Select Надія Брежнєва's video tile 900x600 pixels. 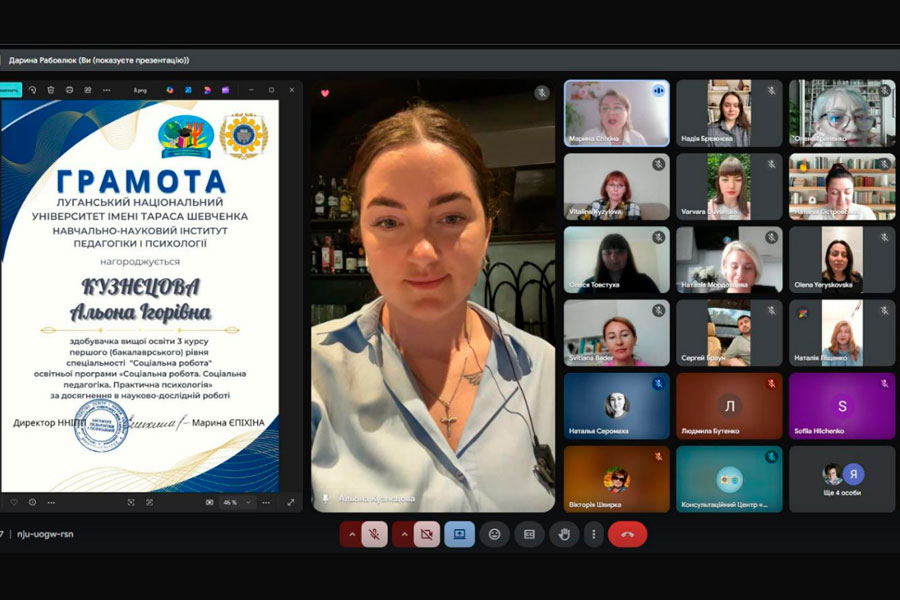click(729, 113)
